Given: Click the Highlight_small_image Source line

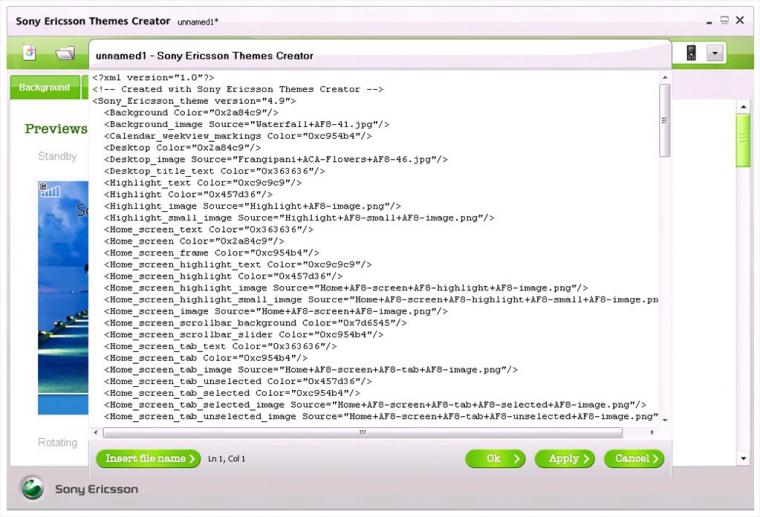Looking at the screenshot, I should pos(299,218).
